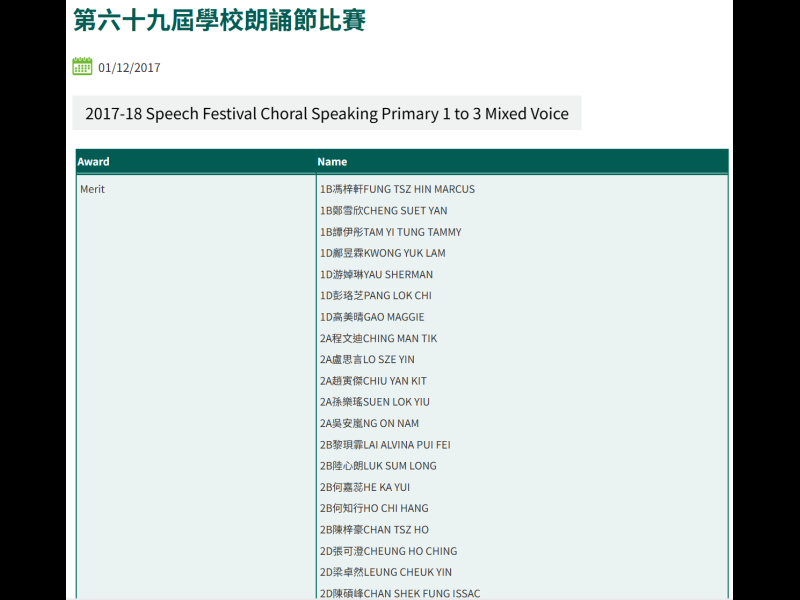Select the entry CHENG SUET YAN
The image size is (800, 600).
[383, 211]
